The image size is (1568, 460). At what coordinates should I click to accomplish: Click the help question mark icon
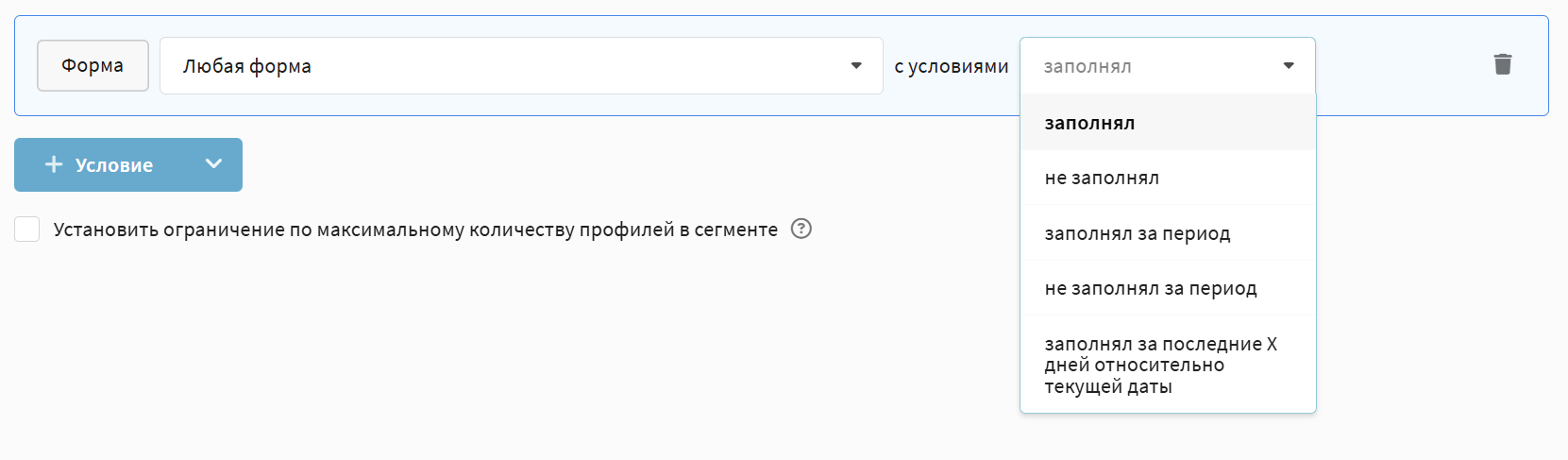point(801,229)
